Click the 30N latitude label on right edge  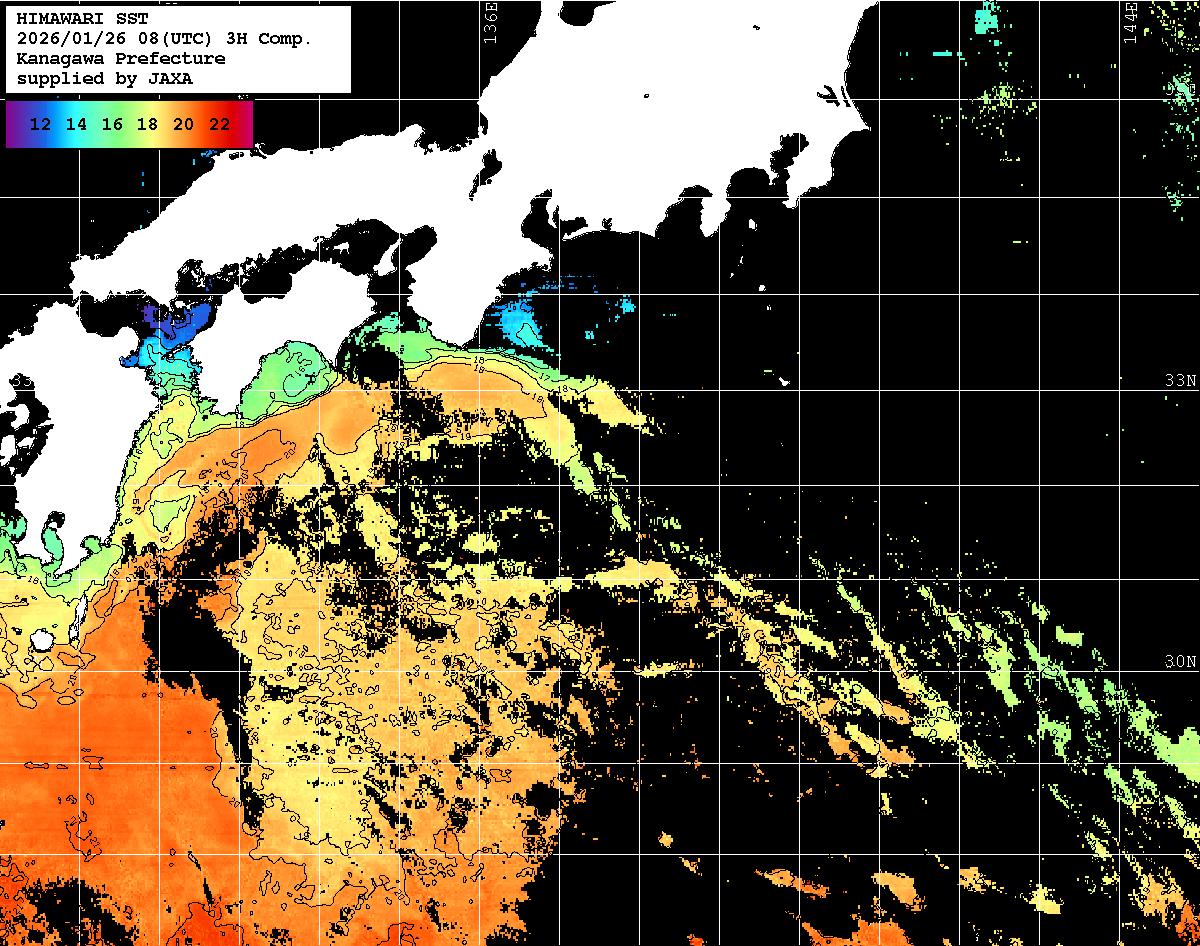tap(1180, 661)
